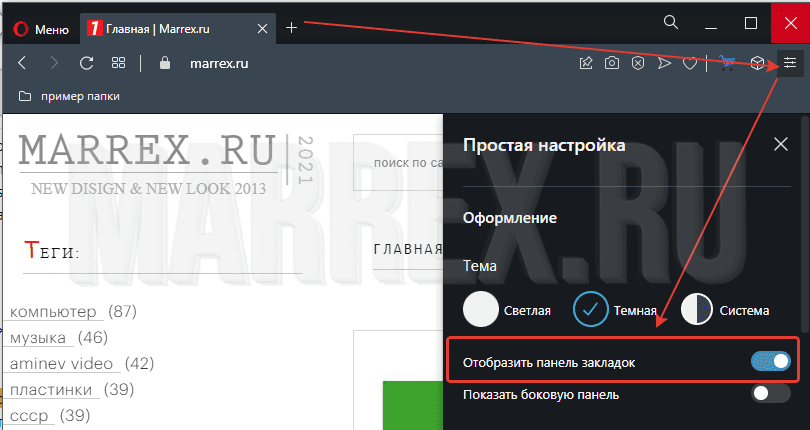Select the Главная | Marrex.ru tab
The image size is (810, 430).
[x=176, y=28]
